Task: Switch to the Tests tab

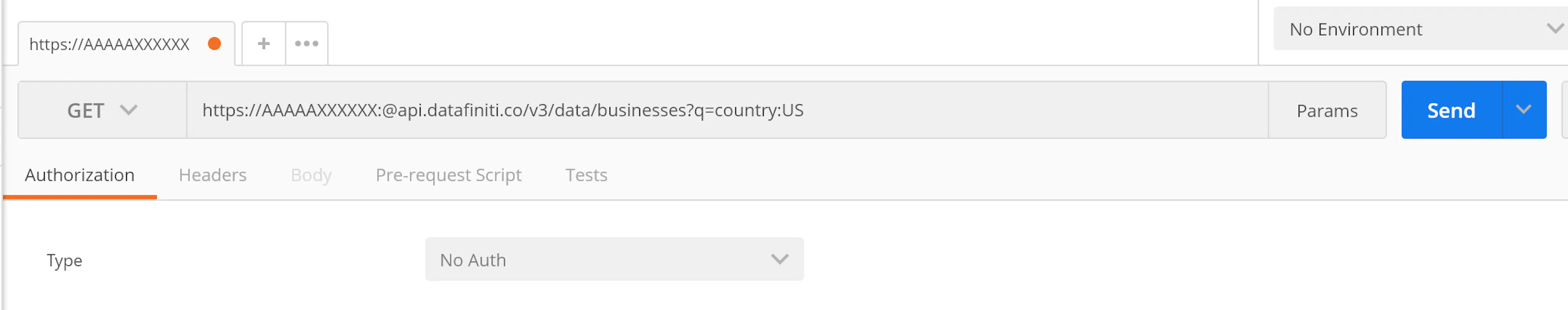Action: 586,175
